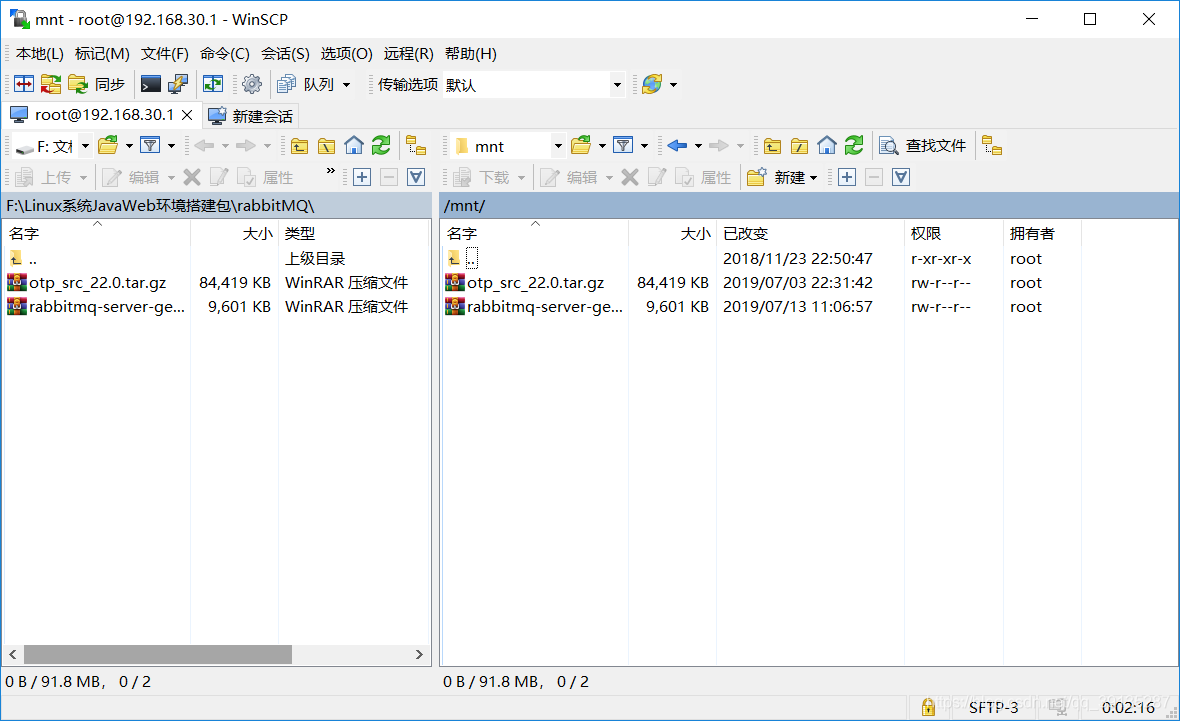Expand the 新建 dropdown arrow

(814, 178)
